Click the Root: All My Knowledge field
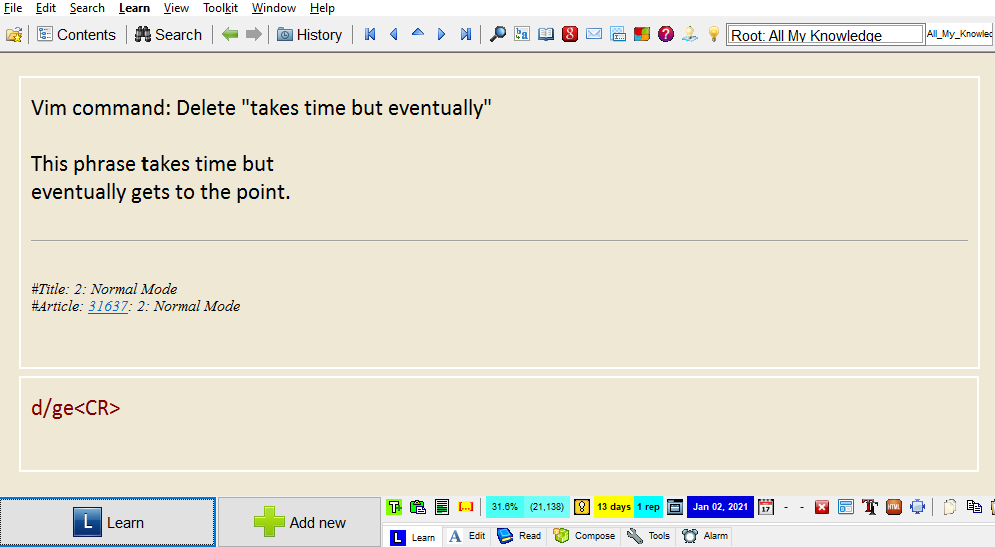This screenshot has height=547, width=995. click(x=825, y=35)
